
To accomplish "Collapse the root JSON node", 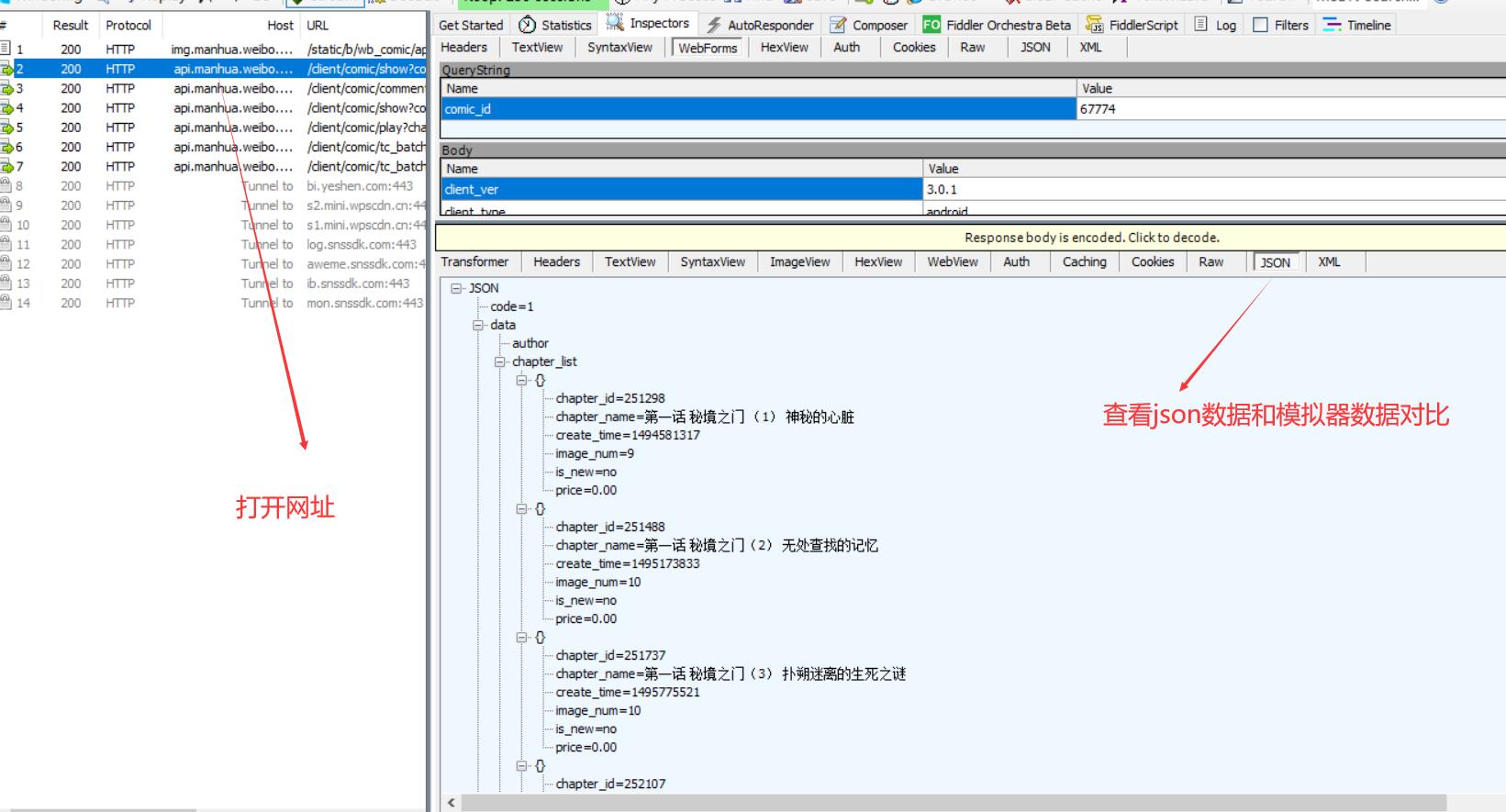I will pos(456,288).
